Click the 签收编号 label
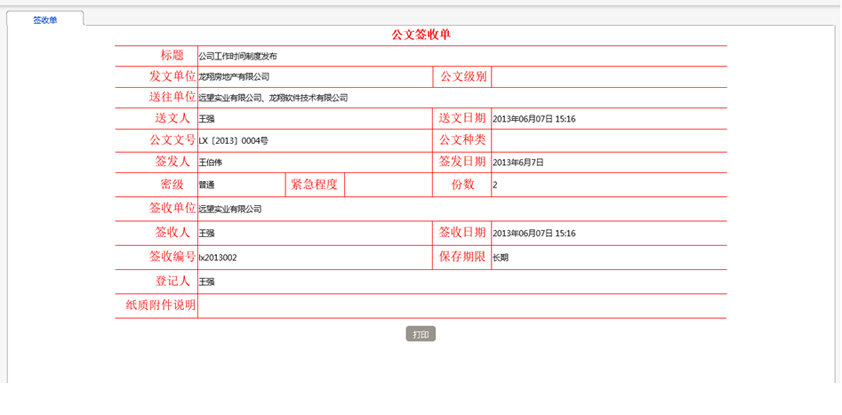842x415 pixels. [x=172, y=257]
